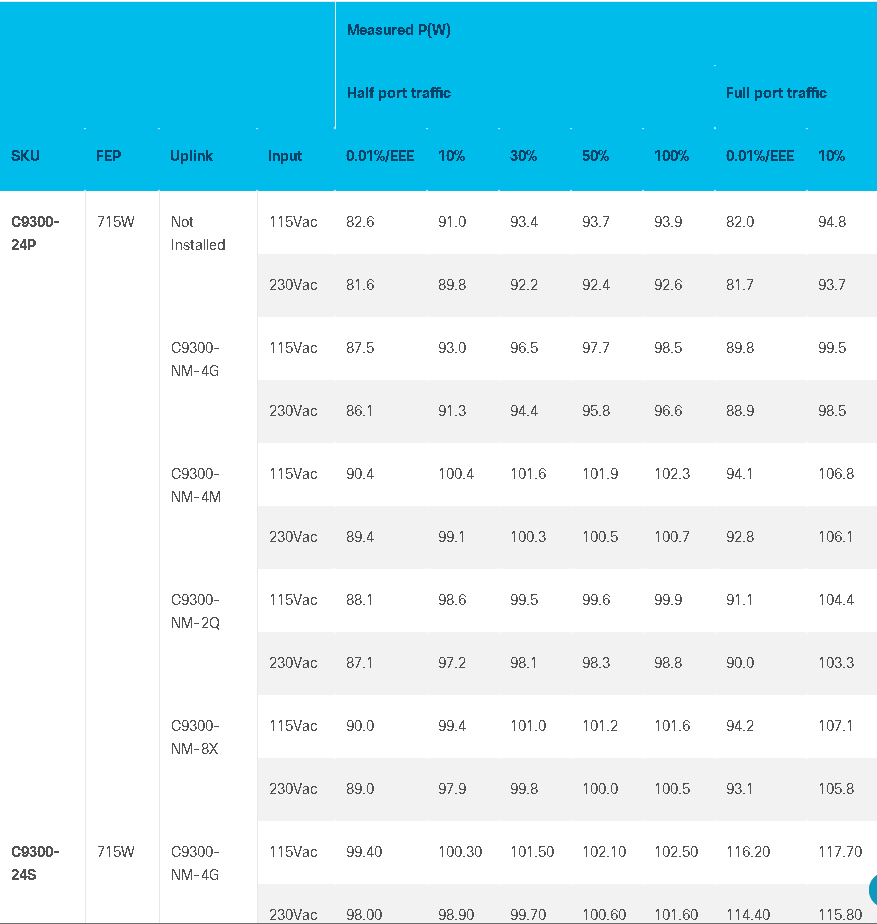Click the "30%" column header
Screen dimensions: 877x924
(523, 156)
